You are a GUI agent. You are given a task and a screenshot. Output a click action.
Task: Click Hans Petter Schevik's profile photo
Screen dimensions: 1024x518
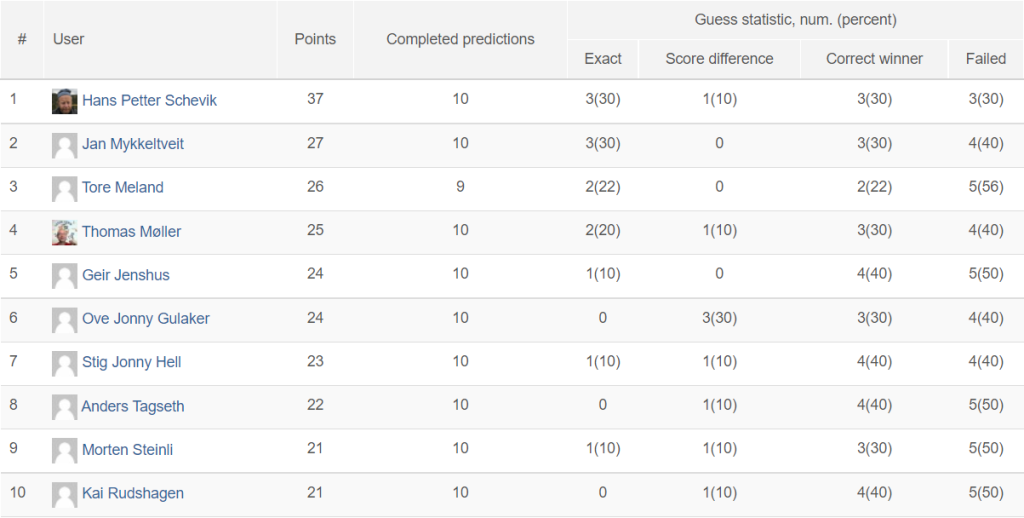pos(65,101)
